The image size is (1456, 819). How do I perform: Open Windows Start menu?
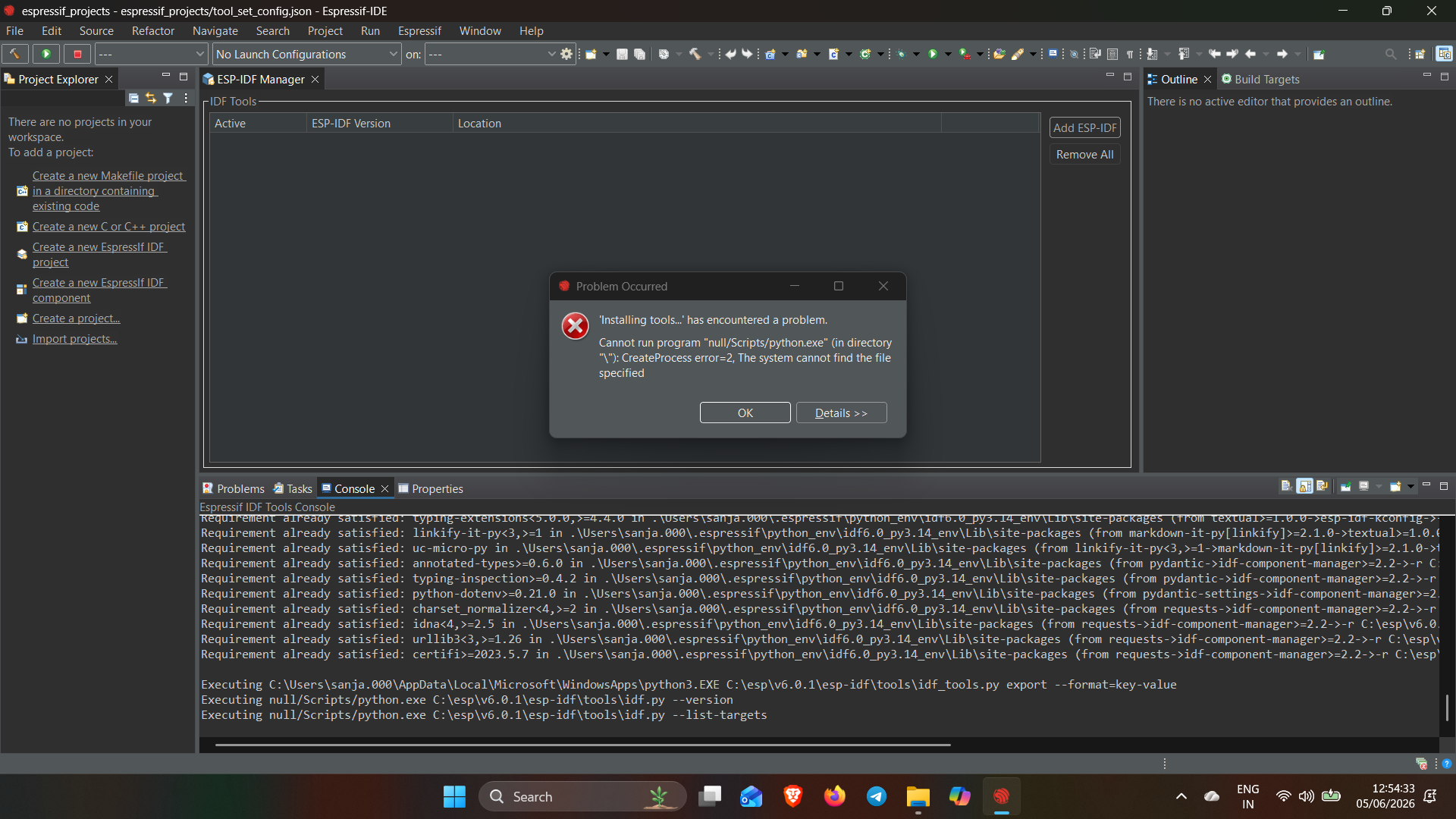[454, 796]
